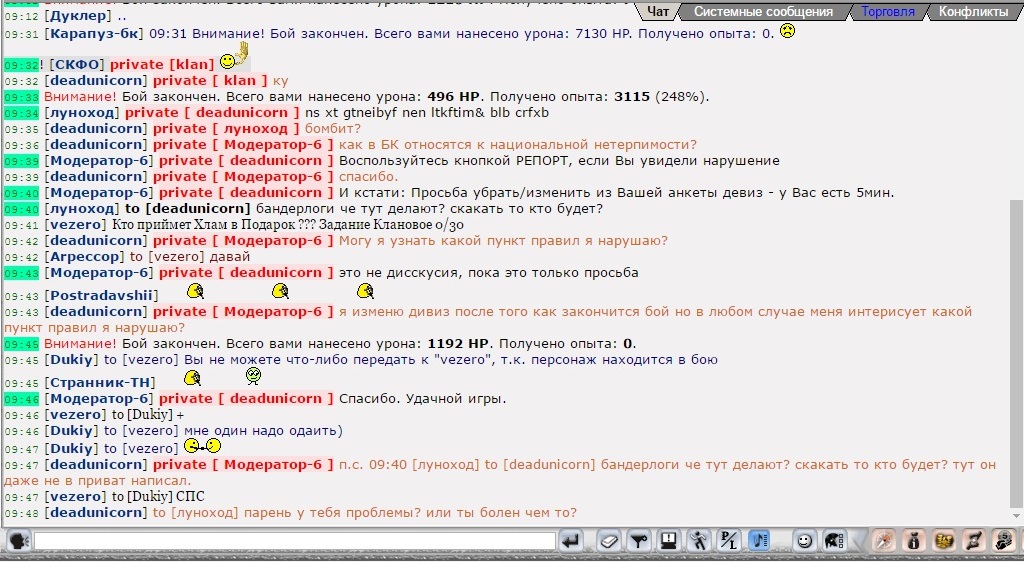The height and width of the screenshot is (562, 1024).
Task: Toggle the music note sound icon
Action: [759, 541]
